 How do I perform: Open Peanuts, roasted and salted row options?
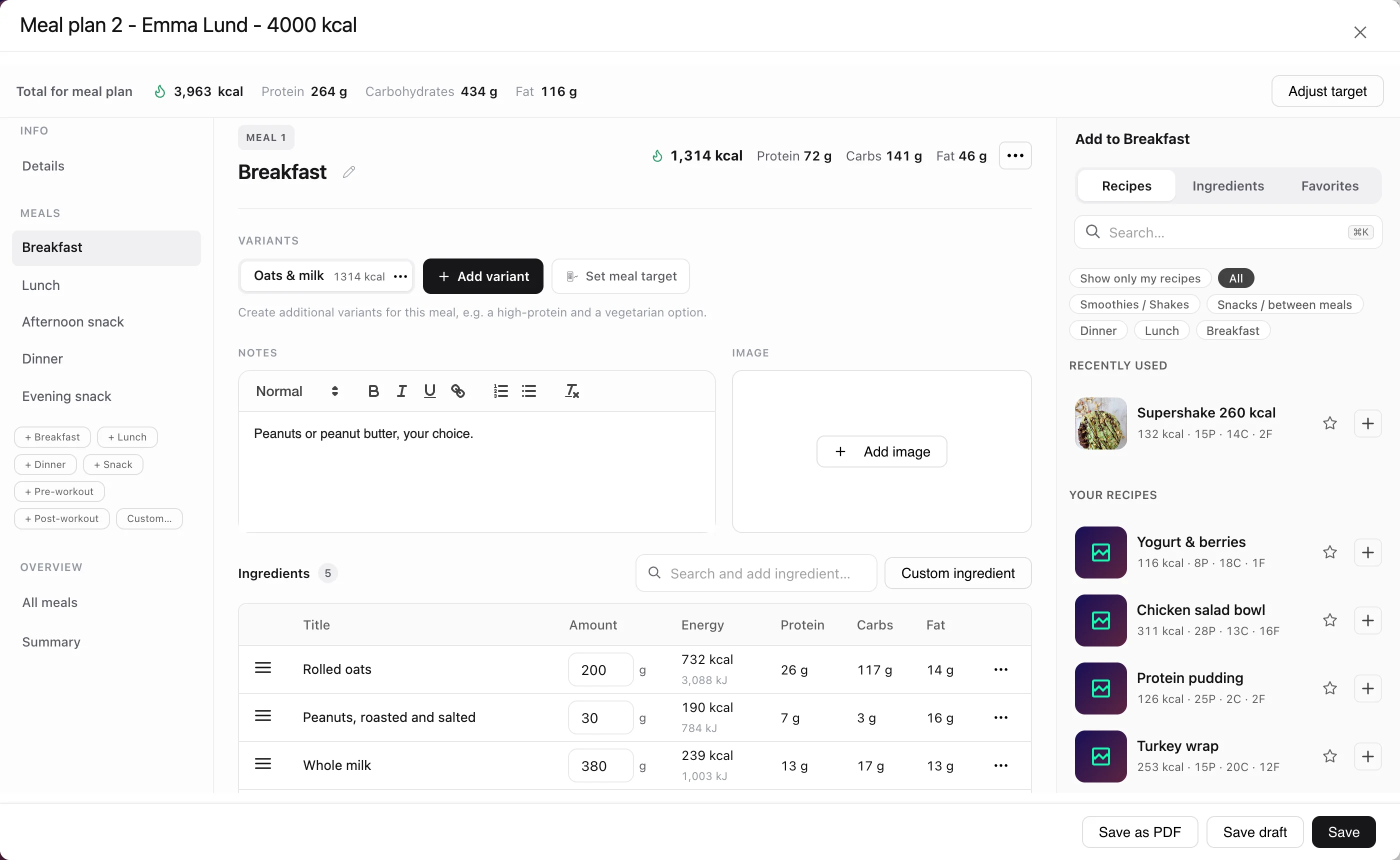tap(1001, 717)
